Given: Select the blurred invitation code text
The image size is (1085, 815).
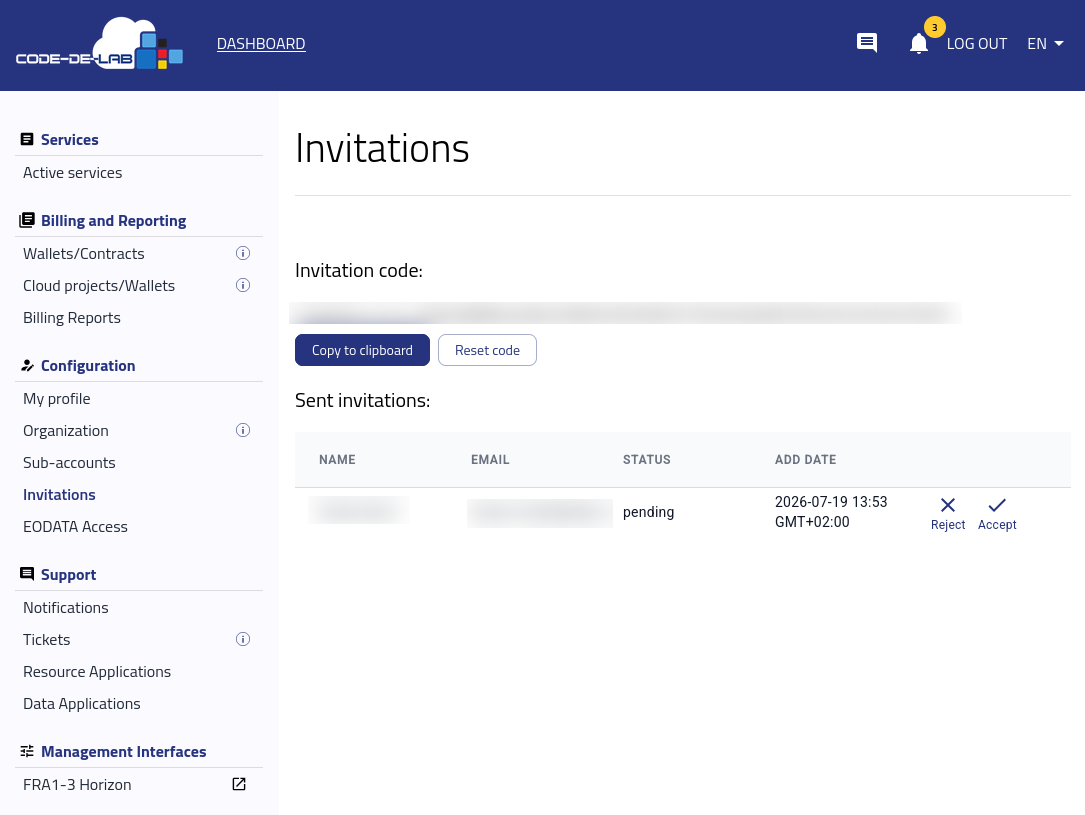Looking at the screenshot, I should [625, 313].
